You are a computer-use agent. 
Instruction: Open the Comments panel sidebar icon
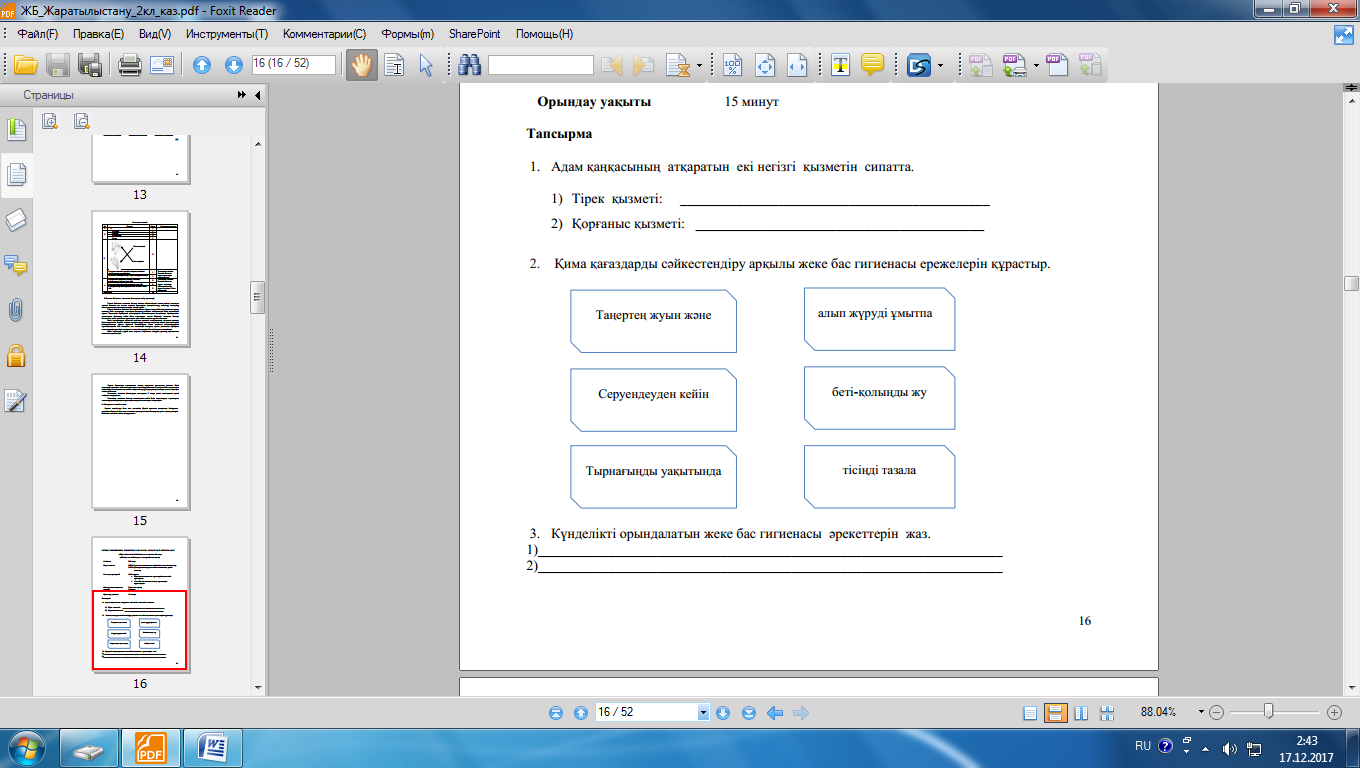coord(16,265)
